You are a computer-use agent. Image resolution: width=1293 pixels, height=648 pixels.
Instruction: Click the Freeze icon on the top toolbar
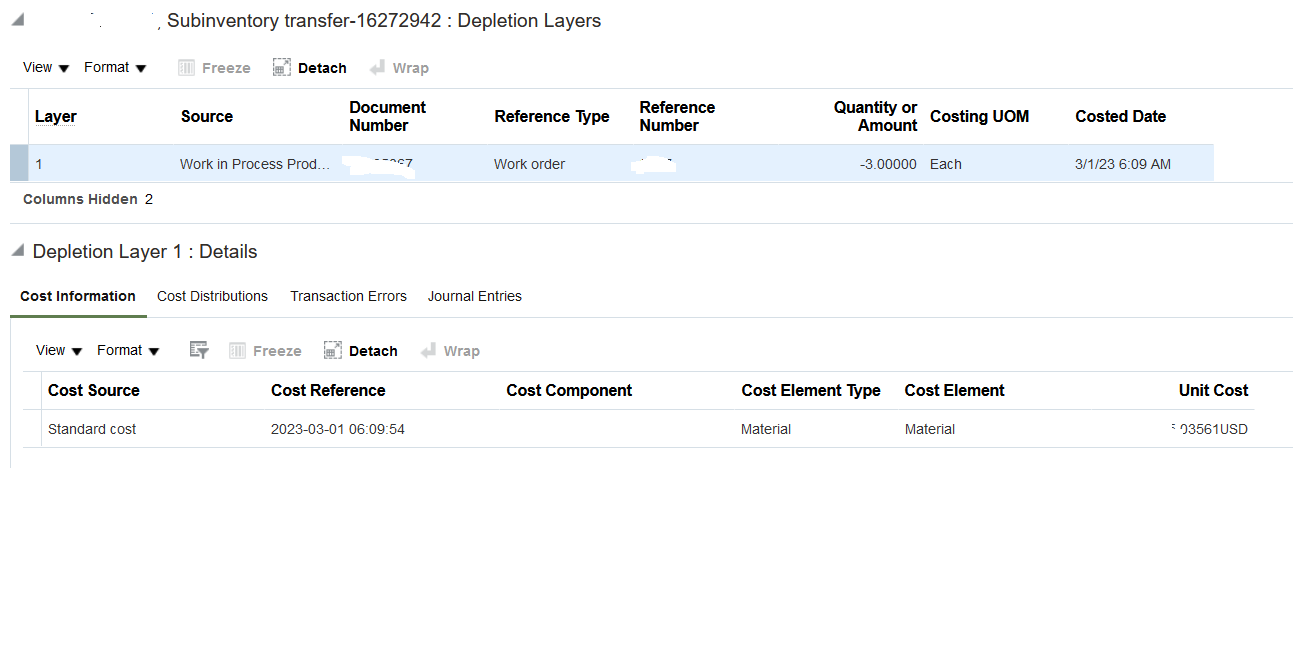213,67
